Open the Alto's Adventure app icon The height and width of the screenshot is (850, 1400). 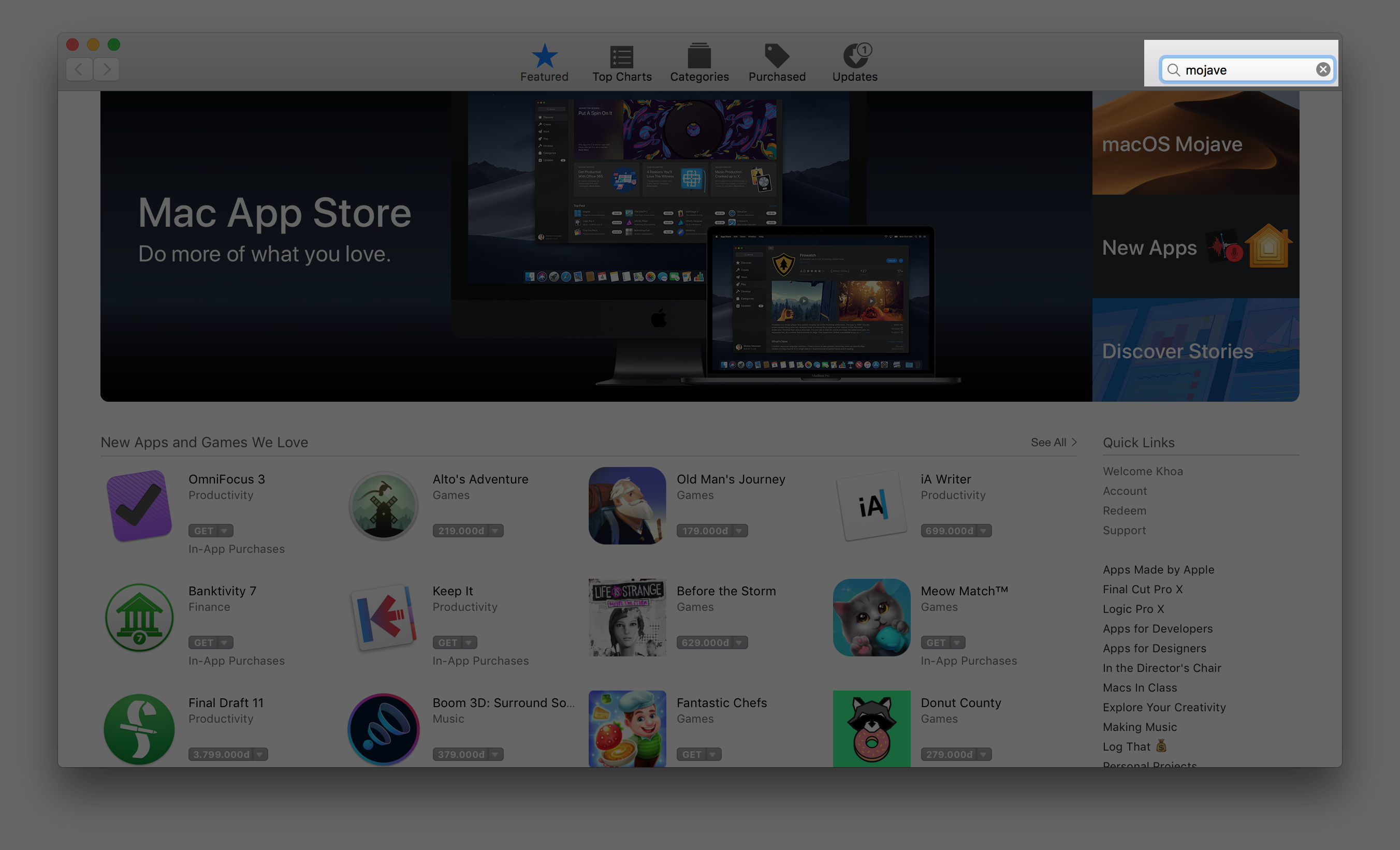point(384,506)
